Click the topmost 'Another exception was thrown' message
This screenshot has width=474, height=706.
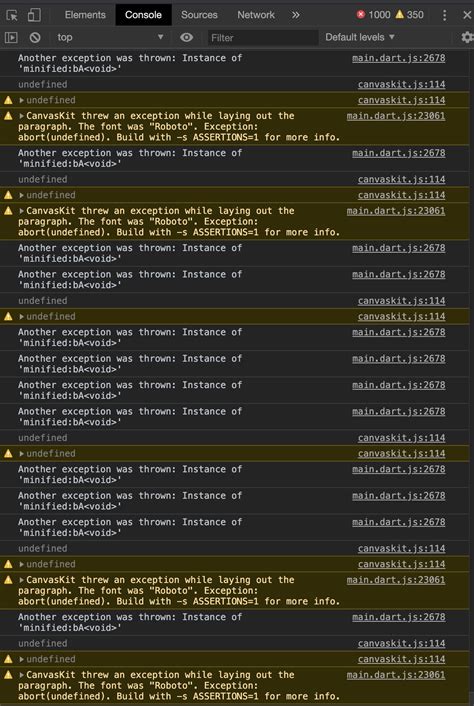pyautogui.click(x=130, y=63)
